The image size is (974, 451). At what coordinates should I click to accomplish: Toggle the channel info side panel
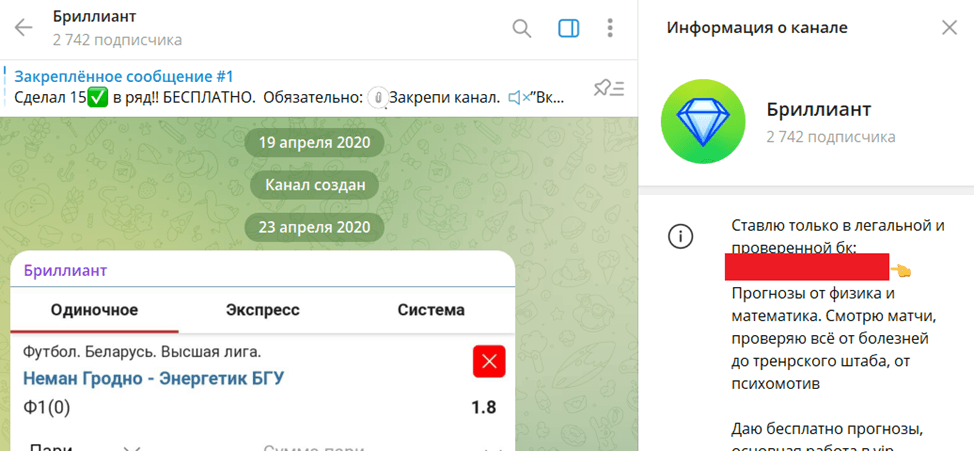click(x=568, y=28)
